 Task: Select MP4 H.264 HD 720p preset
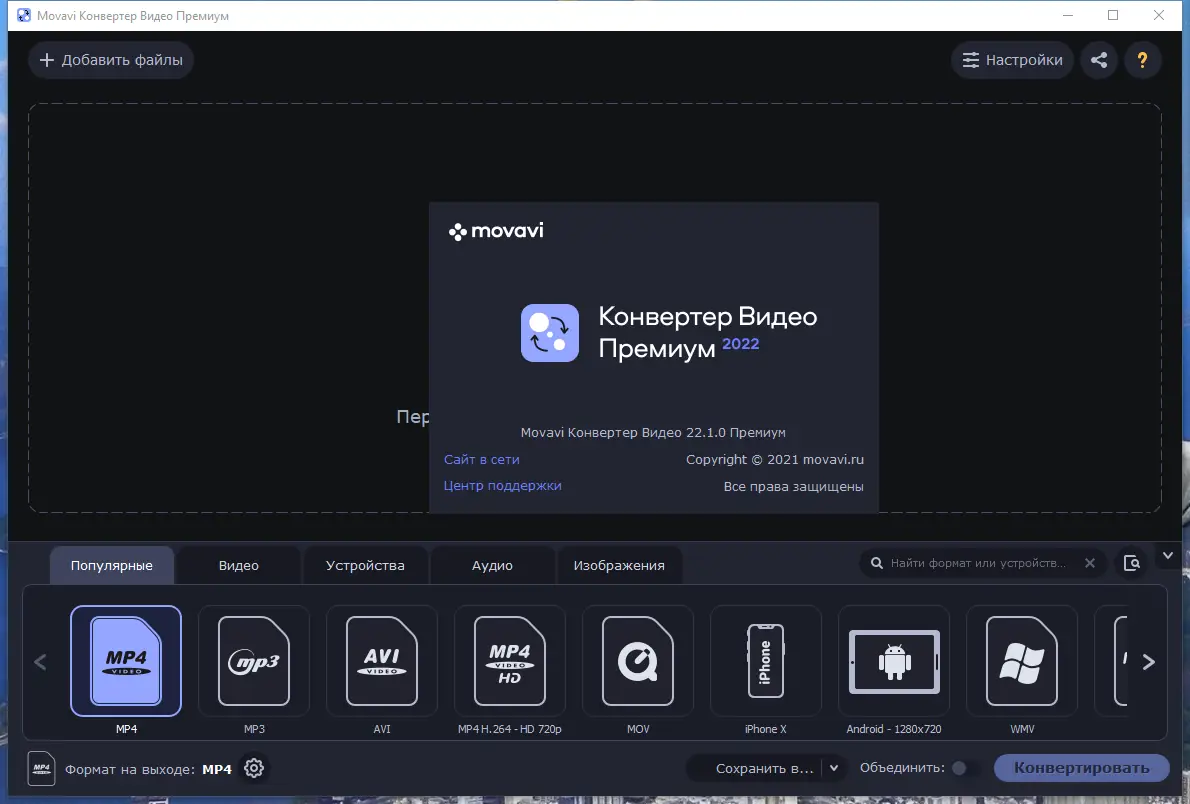pyautogui.click(x=509, y=661)
